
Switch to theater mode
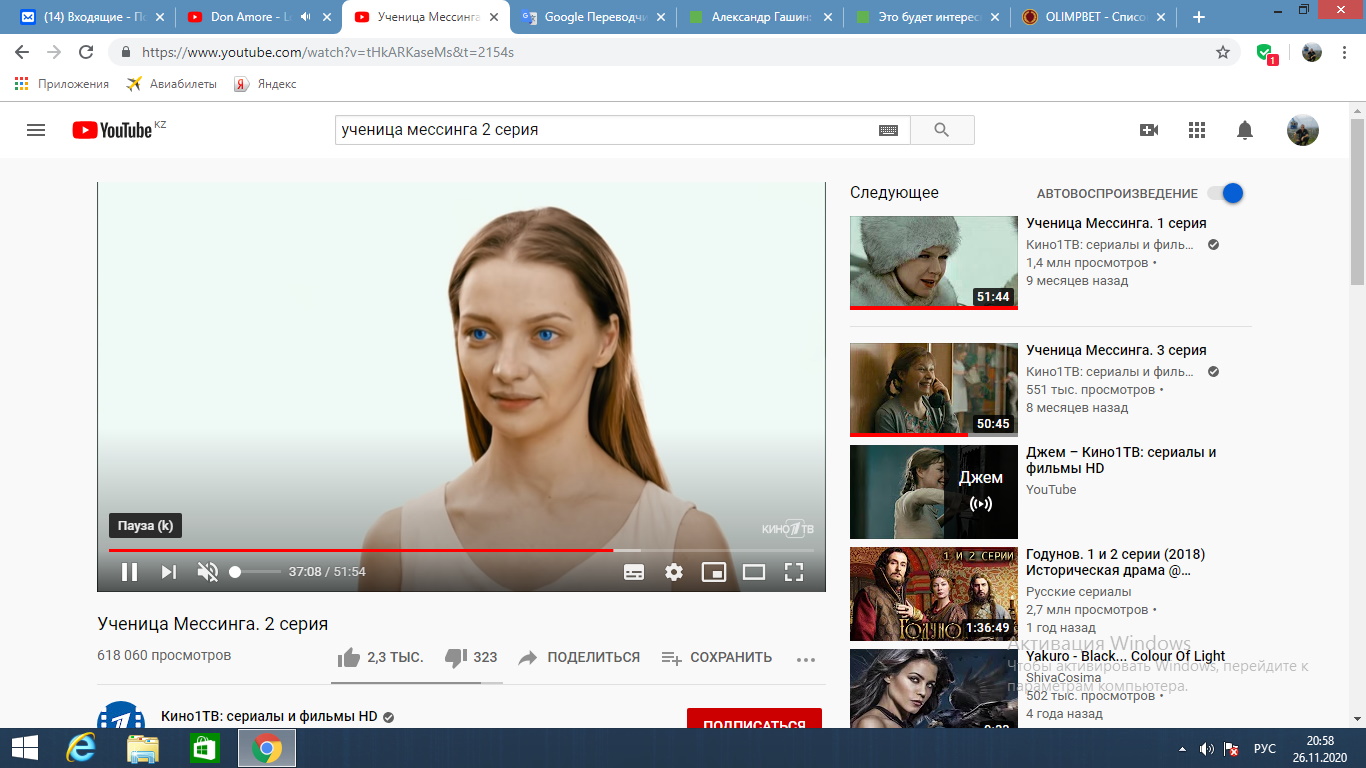coord(754,572)
